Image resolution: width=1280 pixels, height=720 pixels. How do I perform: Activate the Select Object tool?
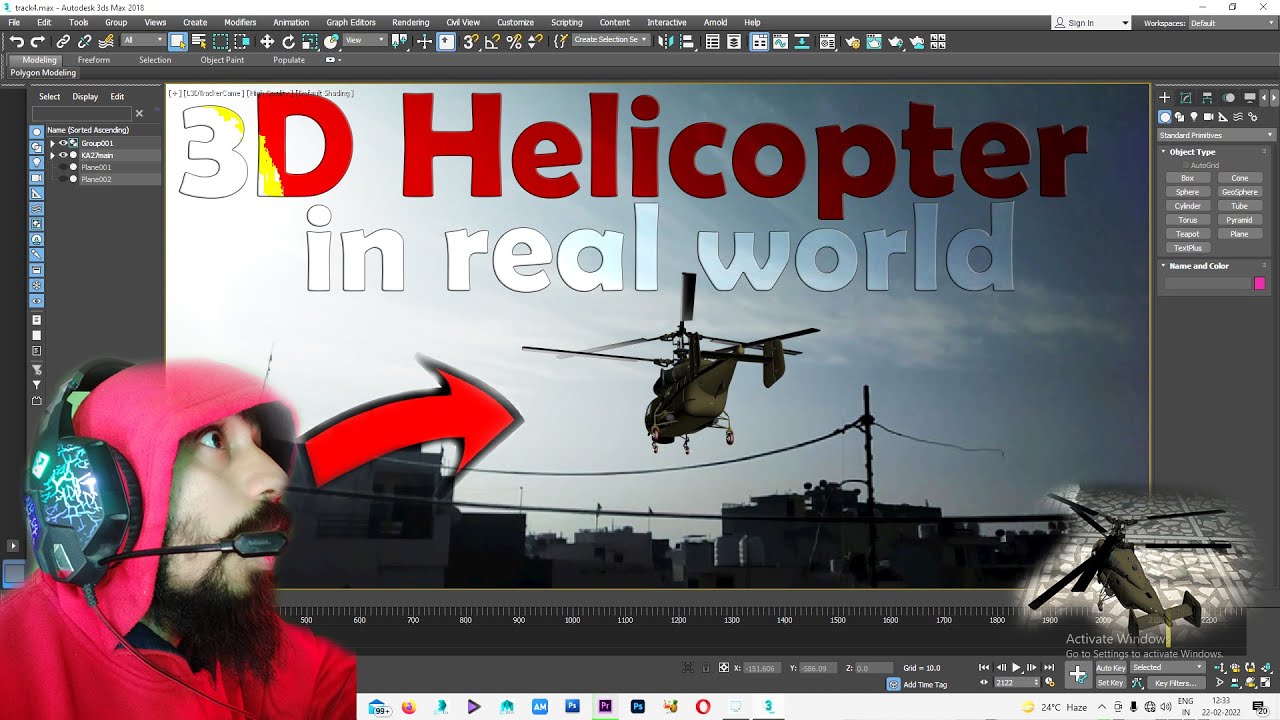(177, 41)
